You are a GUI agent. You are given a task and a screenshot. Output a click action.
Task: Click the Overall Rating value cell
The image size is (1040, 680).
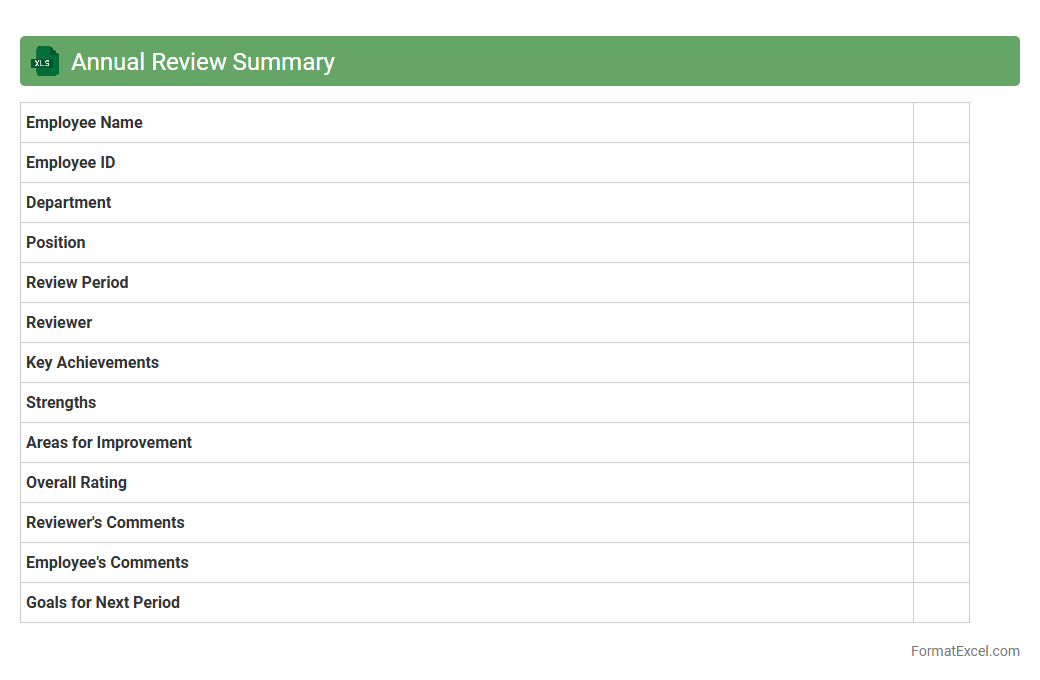coord(940,483)
